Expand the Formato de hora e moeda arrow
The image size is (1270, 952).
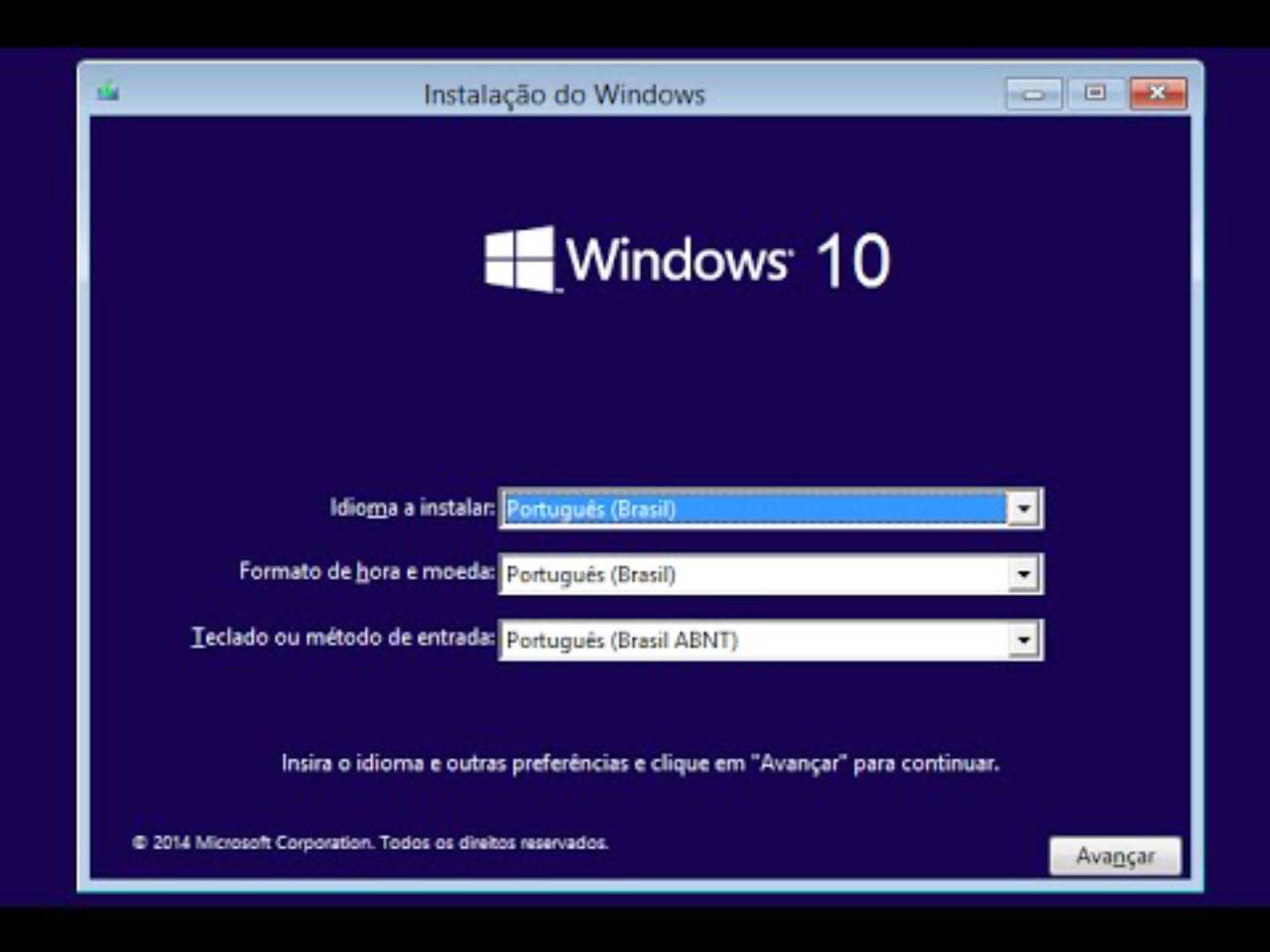click(x=1023, y=574)
